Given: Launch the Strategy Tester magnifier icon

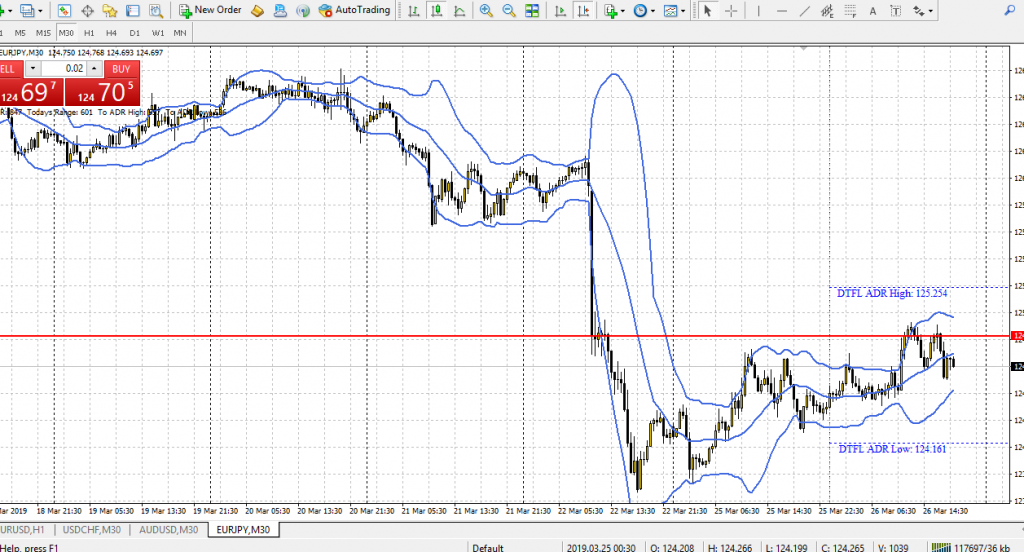Looking at the screenshot, I should [156, 10].
